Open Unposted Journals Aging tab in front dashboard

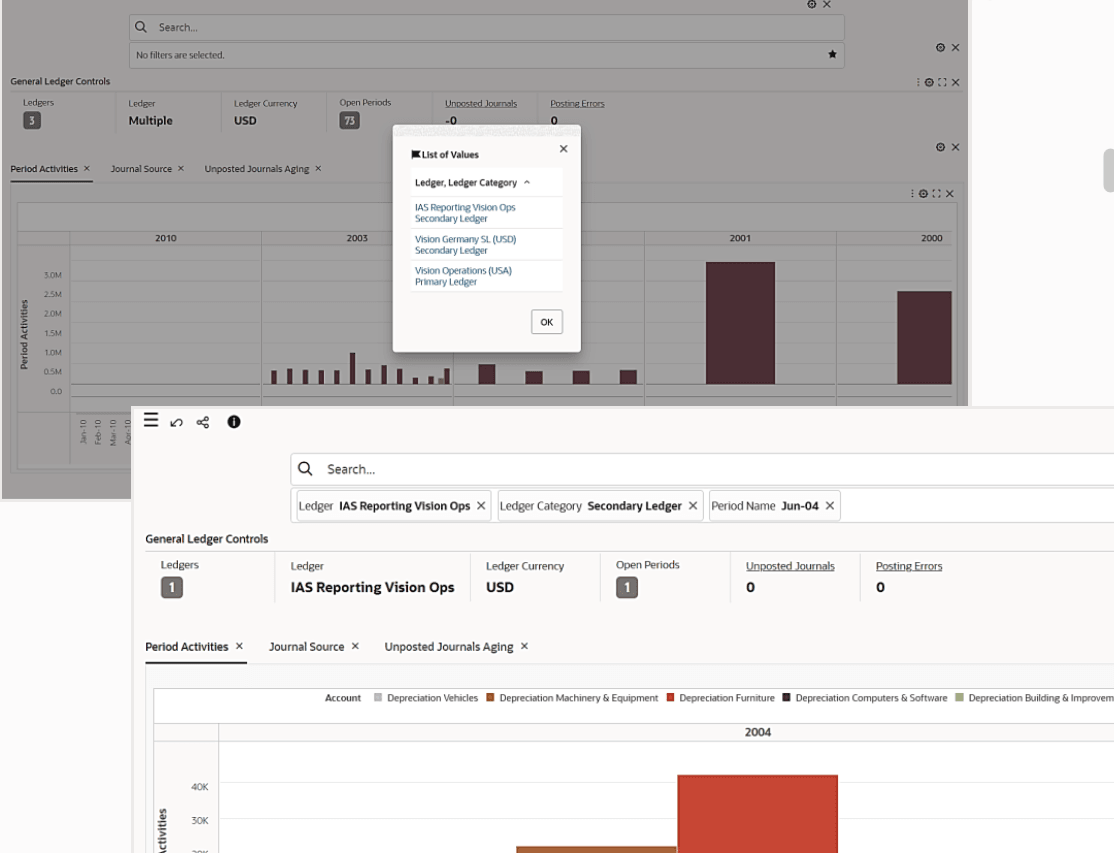click(449, 646)
